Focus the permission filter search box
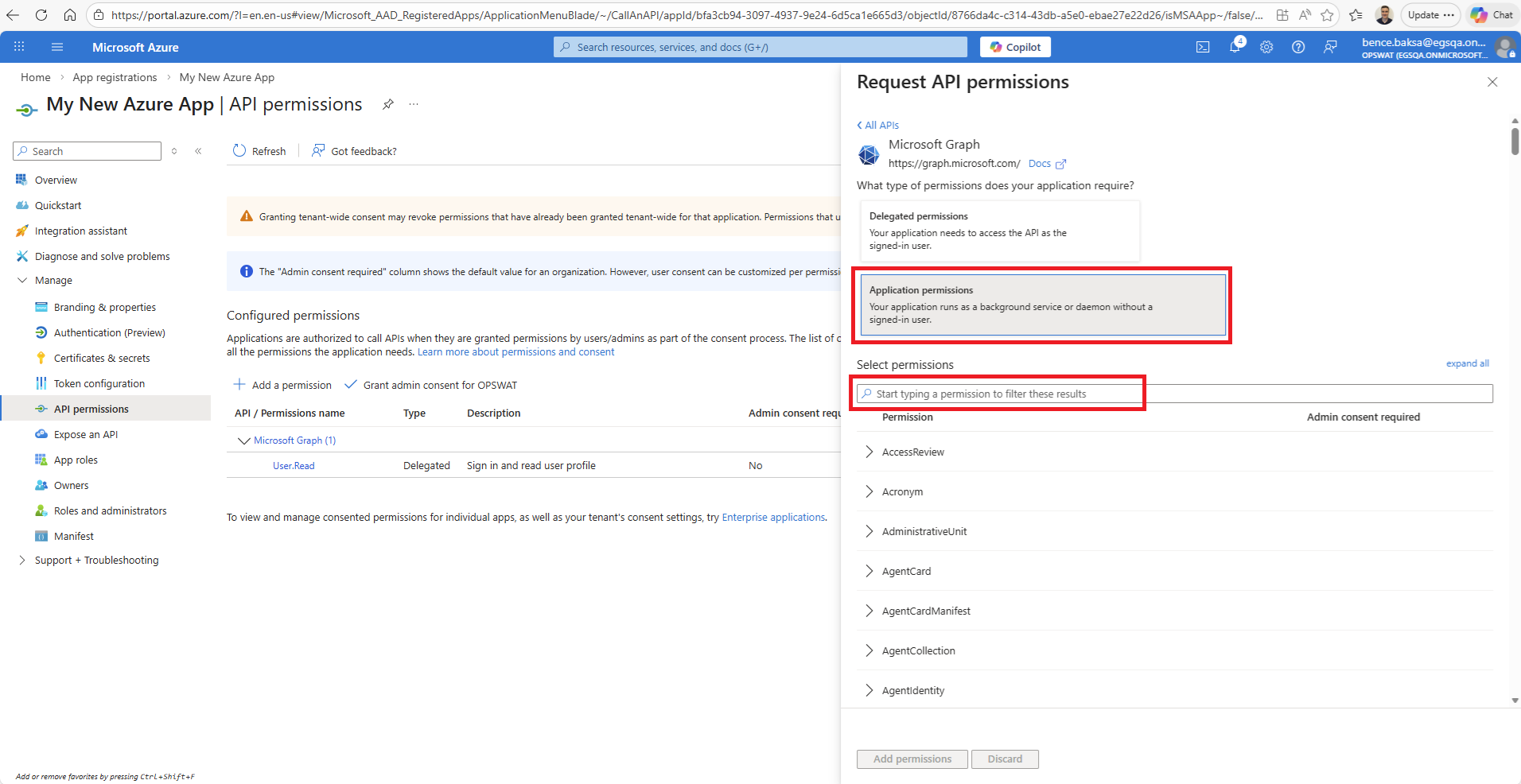Viewport: 1521px width, 784px height. click(x=1174, y=394)
